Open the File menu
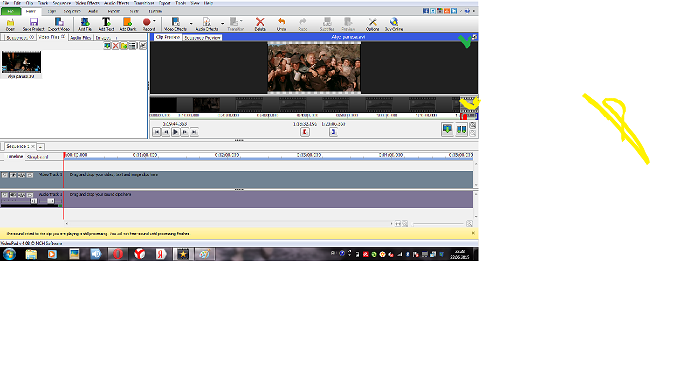The width and height of the screenshot is (683, 384). (x=6, y=3)
